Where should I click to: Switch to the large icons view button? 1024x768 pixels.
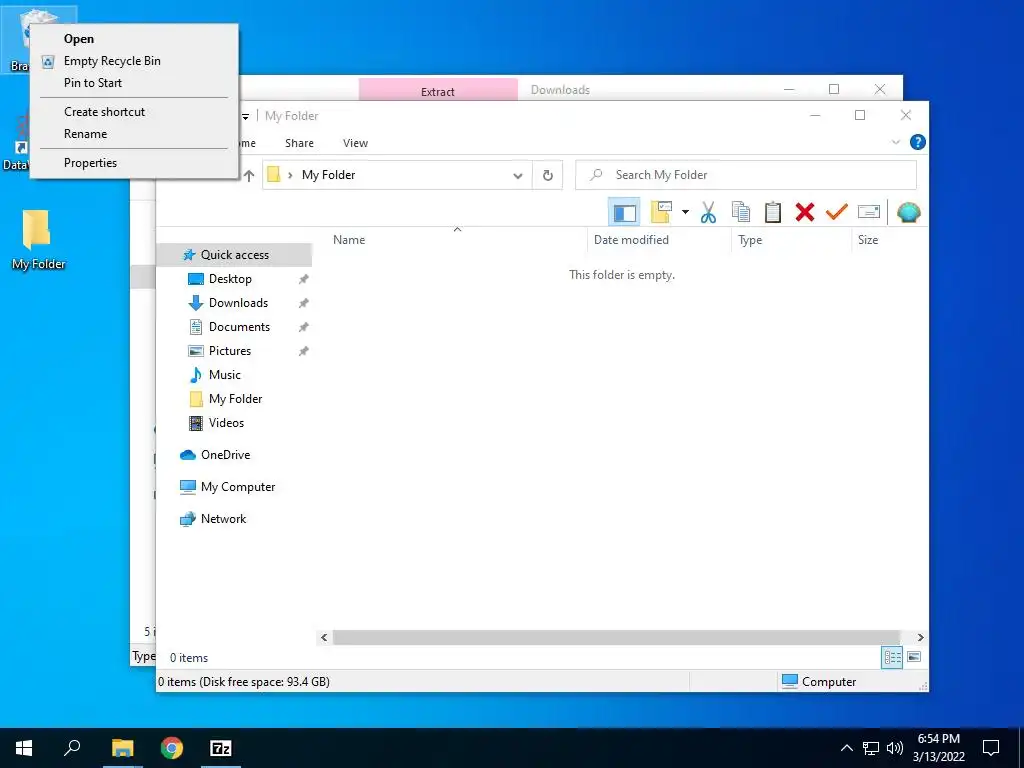(914, 657)
